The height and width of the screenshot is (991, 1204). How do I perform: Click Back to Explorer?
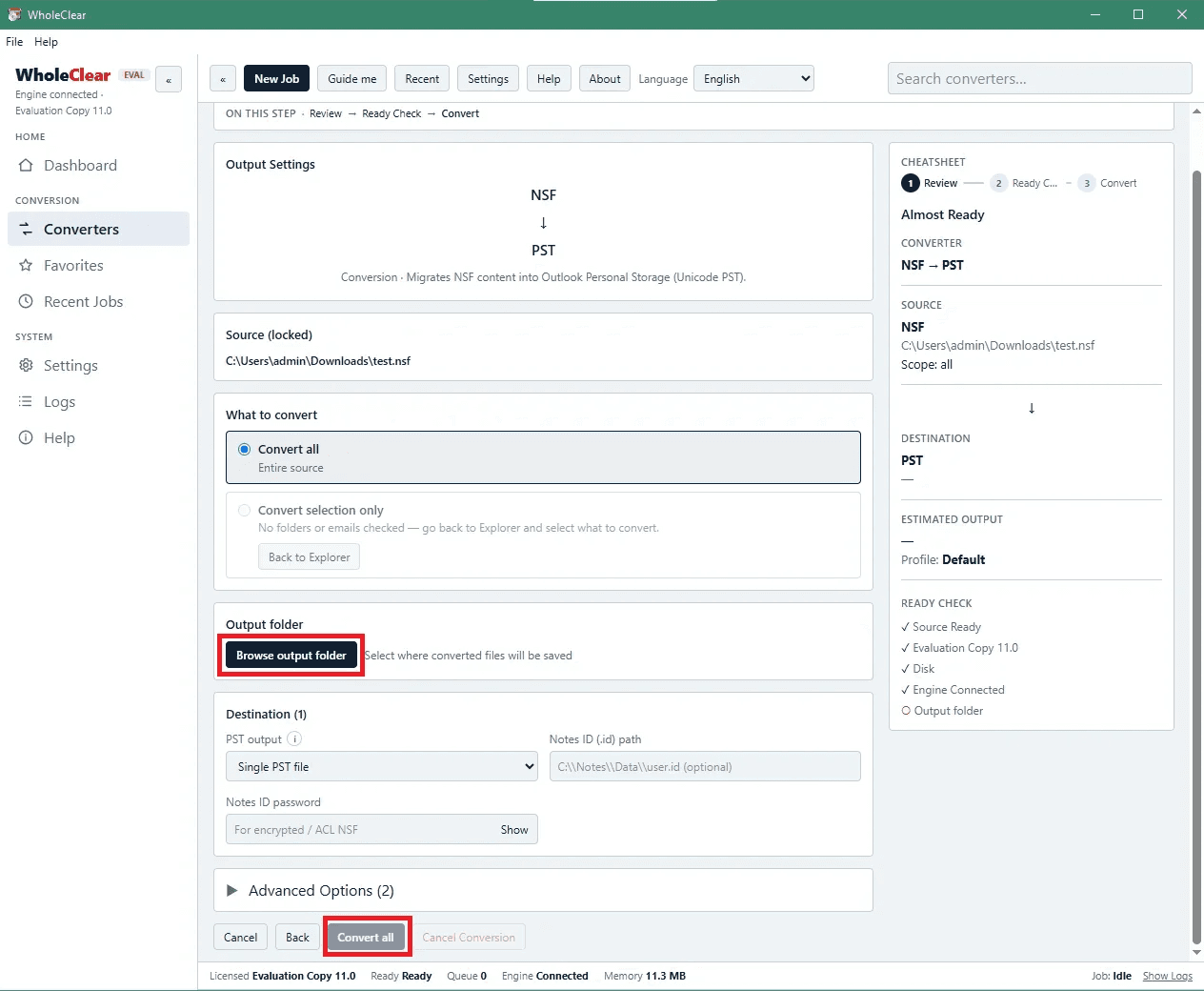(x=309, y=557)
